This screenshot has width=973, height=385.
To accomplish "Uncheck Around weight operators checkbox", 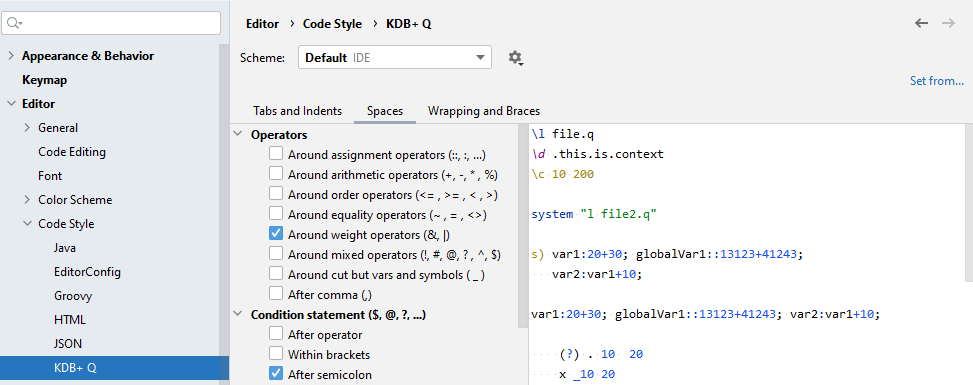I will pyautogui.click(x=276, y=233).
